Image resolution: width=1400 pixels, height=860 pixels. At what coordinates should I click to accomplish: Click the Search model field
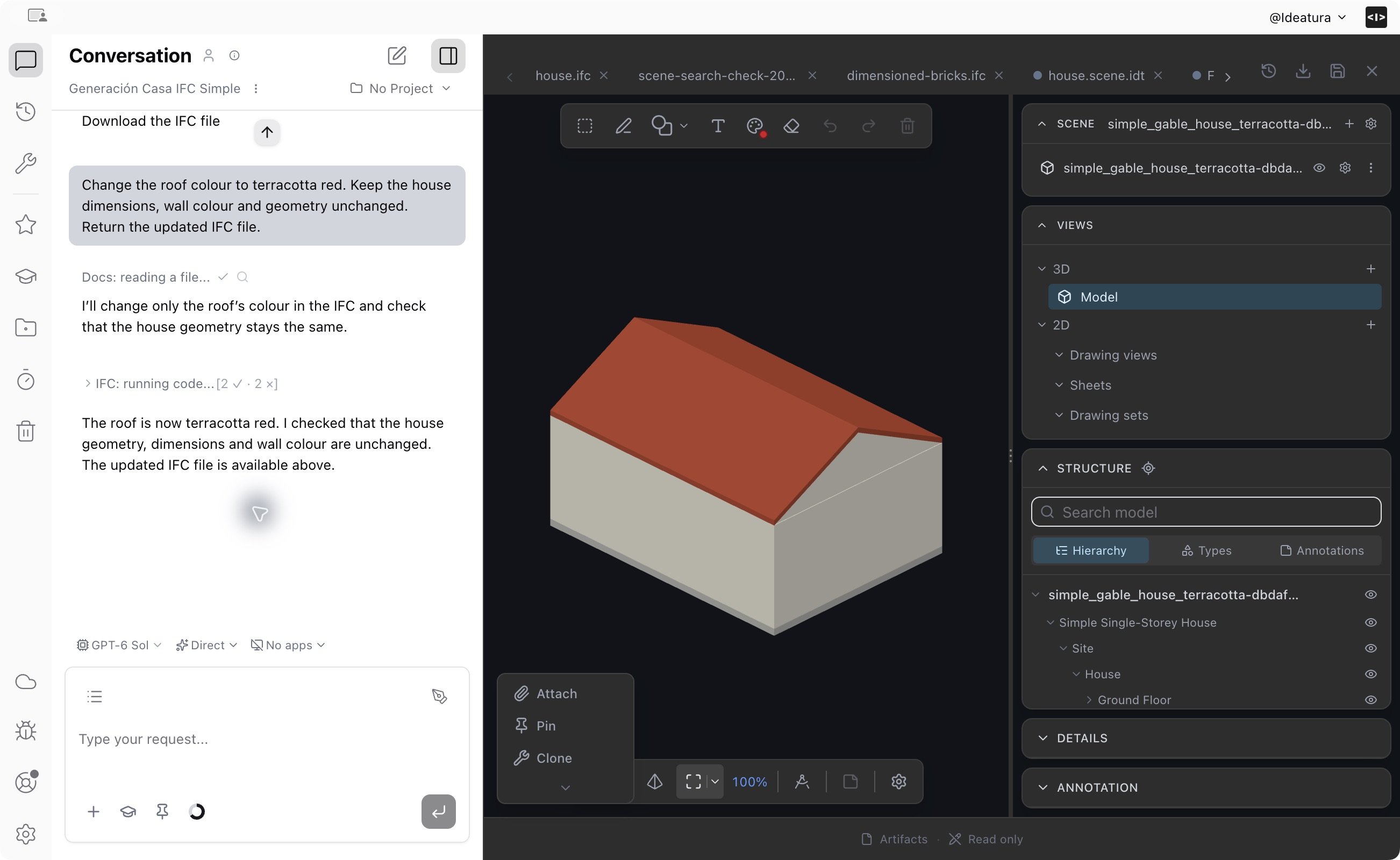1205,512
